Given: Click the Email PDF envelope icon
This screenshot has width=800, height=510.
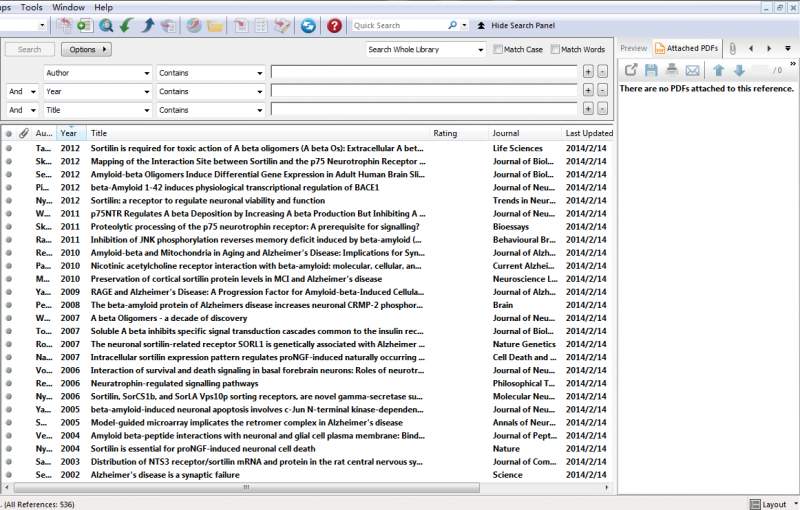Looking at the screenshot, I should [x=692, y=70].
